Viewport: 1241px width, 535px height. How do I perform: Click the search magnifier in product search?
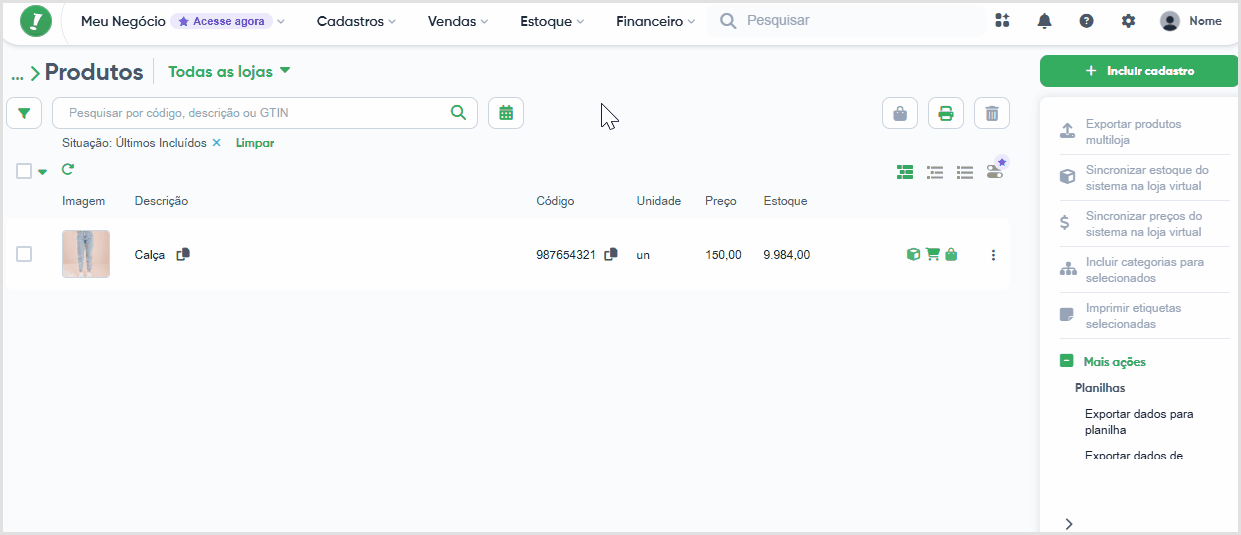click(459, 113)
